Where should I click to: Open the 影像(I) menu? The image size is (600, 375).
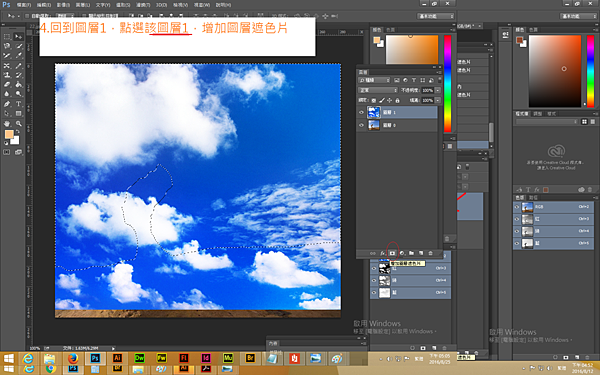64,5
